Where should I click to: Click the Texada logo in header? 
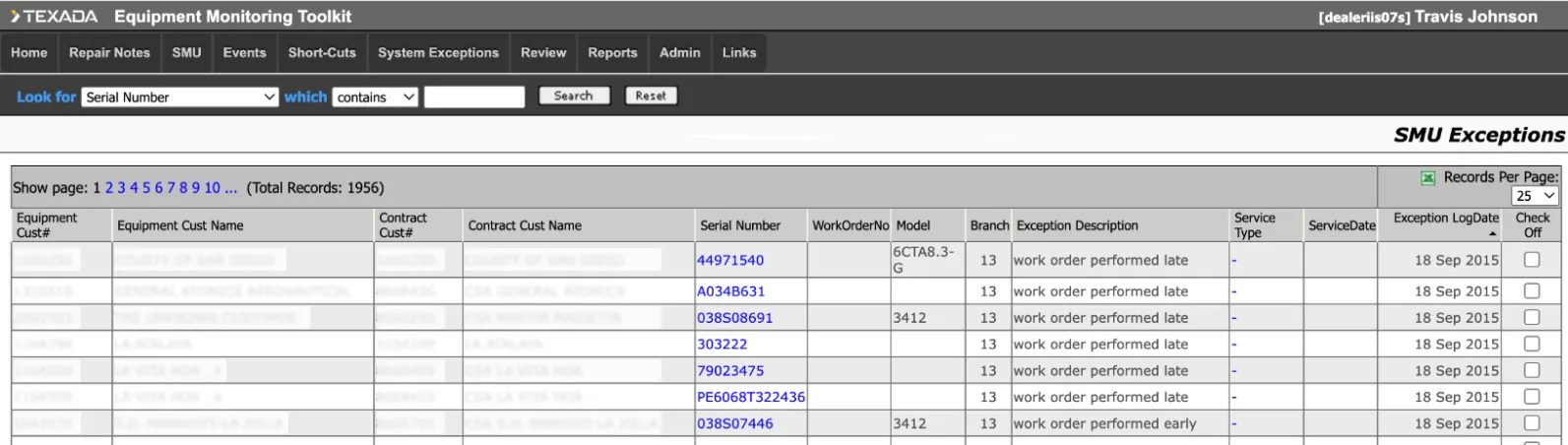pos(55,17)
